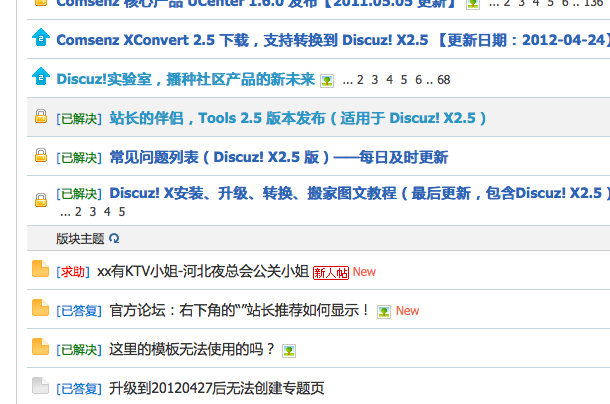Click the folder icon beside 这里的模板 thread
The width and height of the screenshot is (610, 404).
click(40, 346)
